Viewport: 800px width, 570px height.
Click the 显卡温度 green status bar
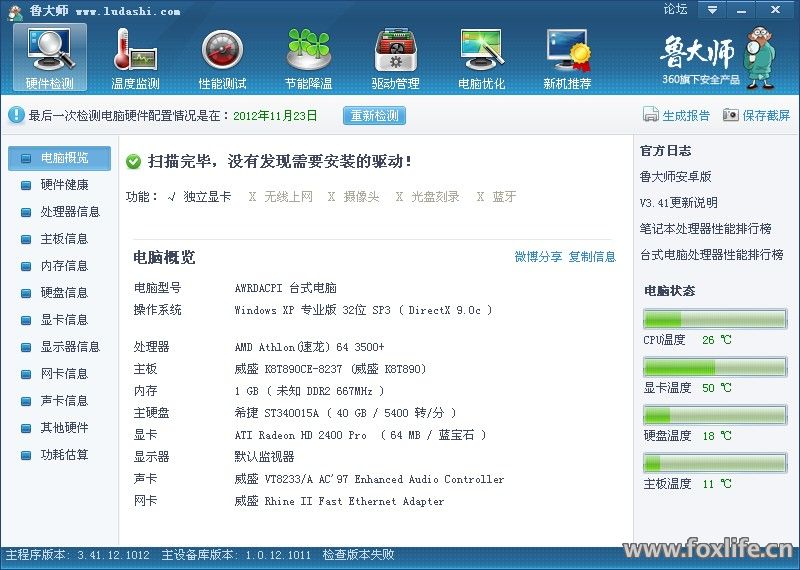pos(714,367)
